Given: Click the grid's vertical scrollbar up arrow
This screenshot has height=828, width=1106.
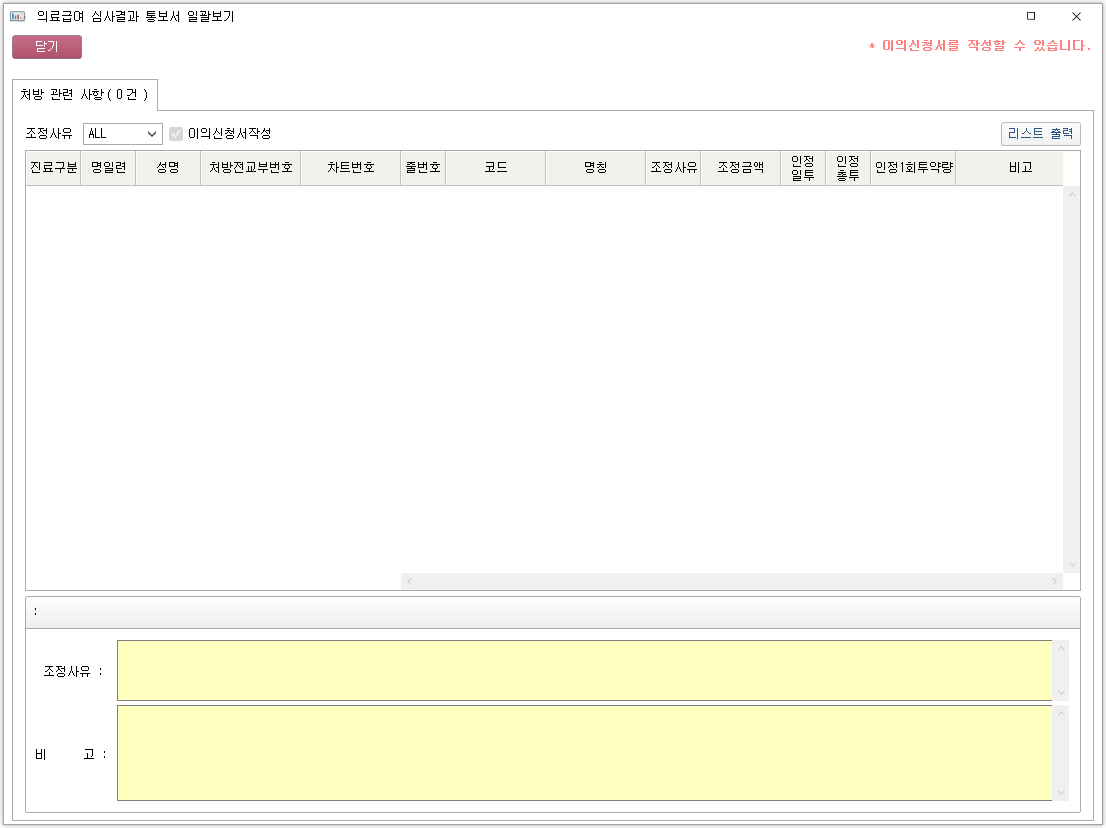Looking at the screenshot, I should (x=1072, y=194).
